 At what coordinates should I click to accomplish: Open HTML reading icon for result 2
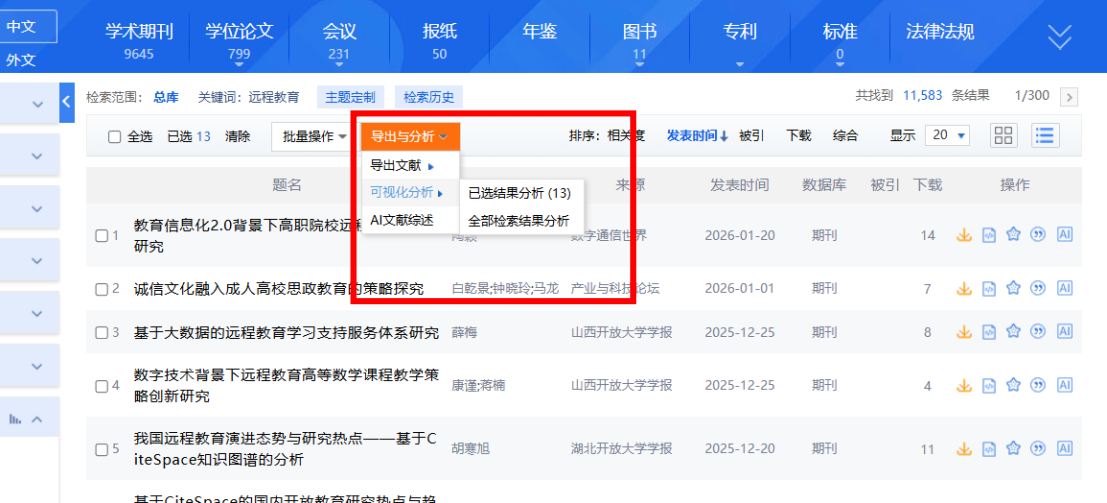989,289
